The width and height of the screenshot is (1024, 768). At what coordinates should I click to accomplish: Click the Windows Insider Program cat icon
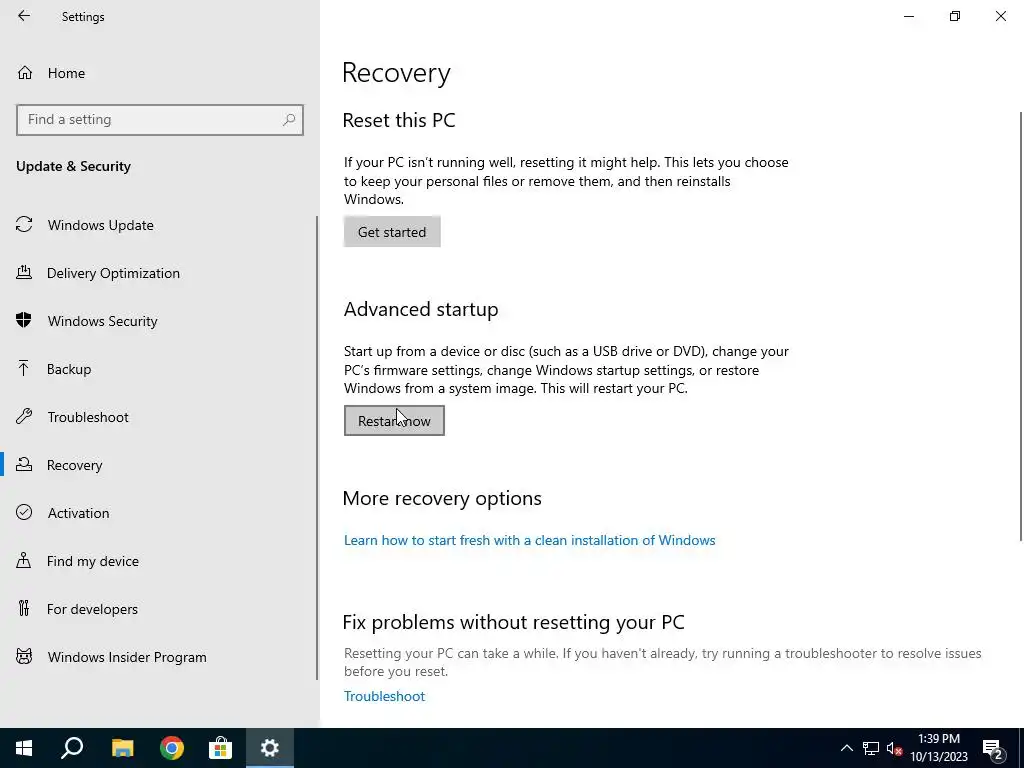pyautogui.click(x=24, y=656)
